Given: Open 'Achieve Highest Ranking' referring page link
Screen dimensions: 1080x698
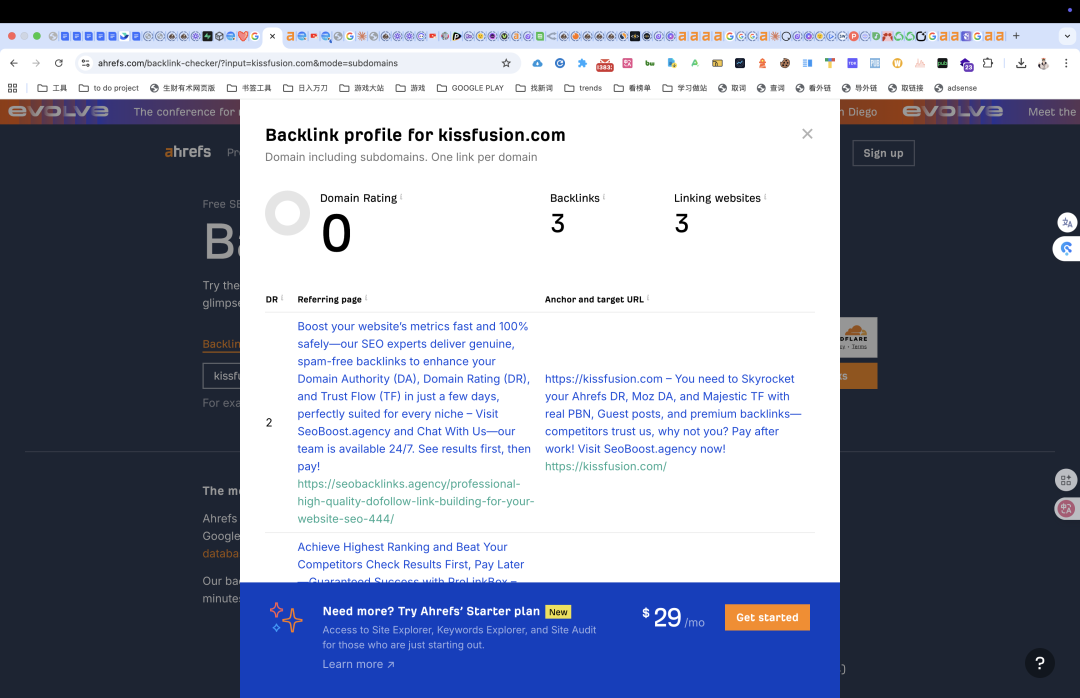Looking at the screenshot, I should [x=411, y=562].
